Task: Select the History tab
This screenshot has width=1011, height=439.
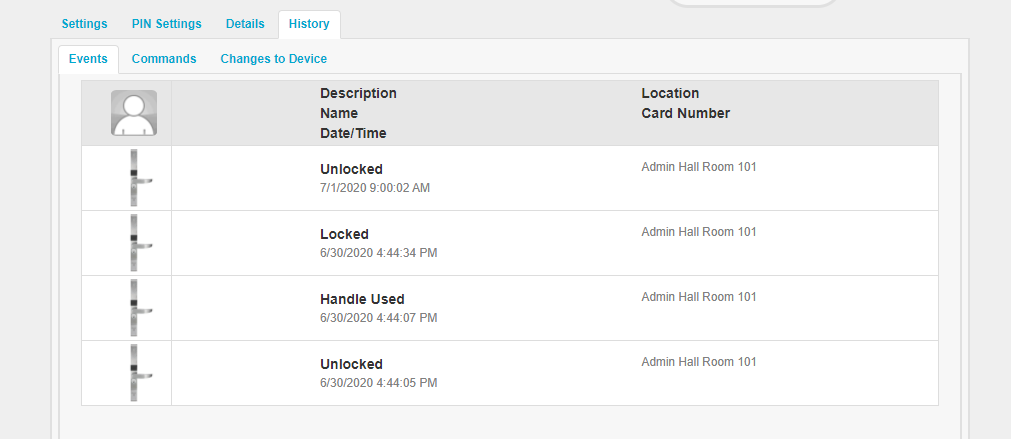Action: [309, 24]
